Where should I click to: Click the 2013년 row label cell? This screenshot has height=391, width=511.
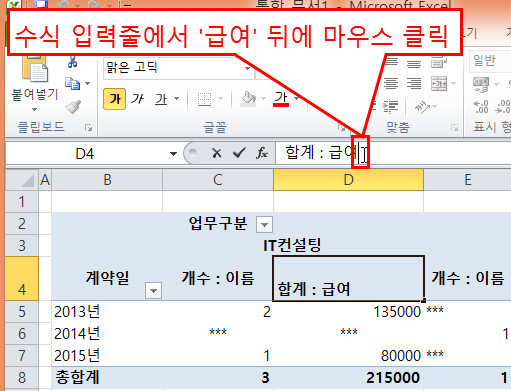tap(107, 312)
